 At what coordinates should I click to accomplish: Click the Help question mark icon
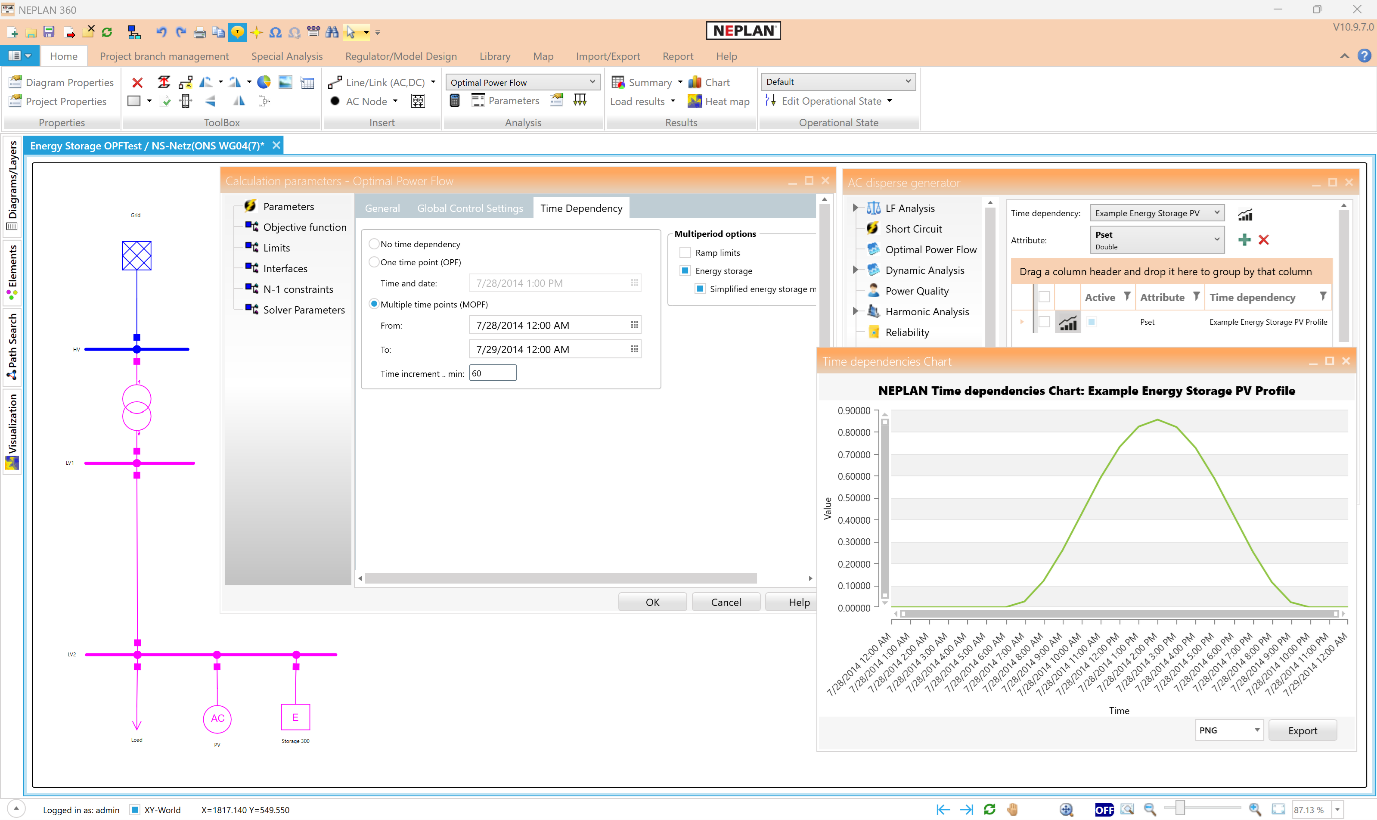coord(1364,56)
